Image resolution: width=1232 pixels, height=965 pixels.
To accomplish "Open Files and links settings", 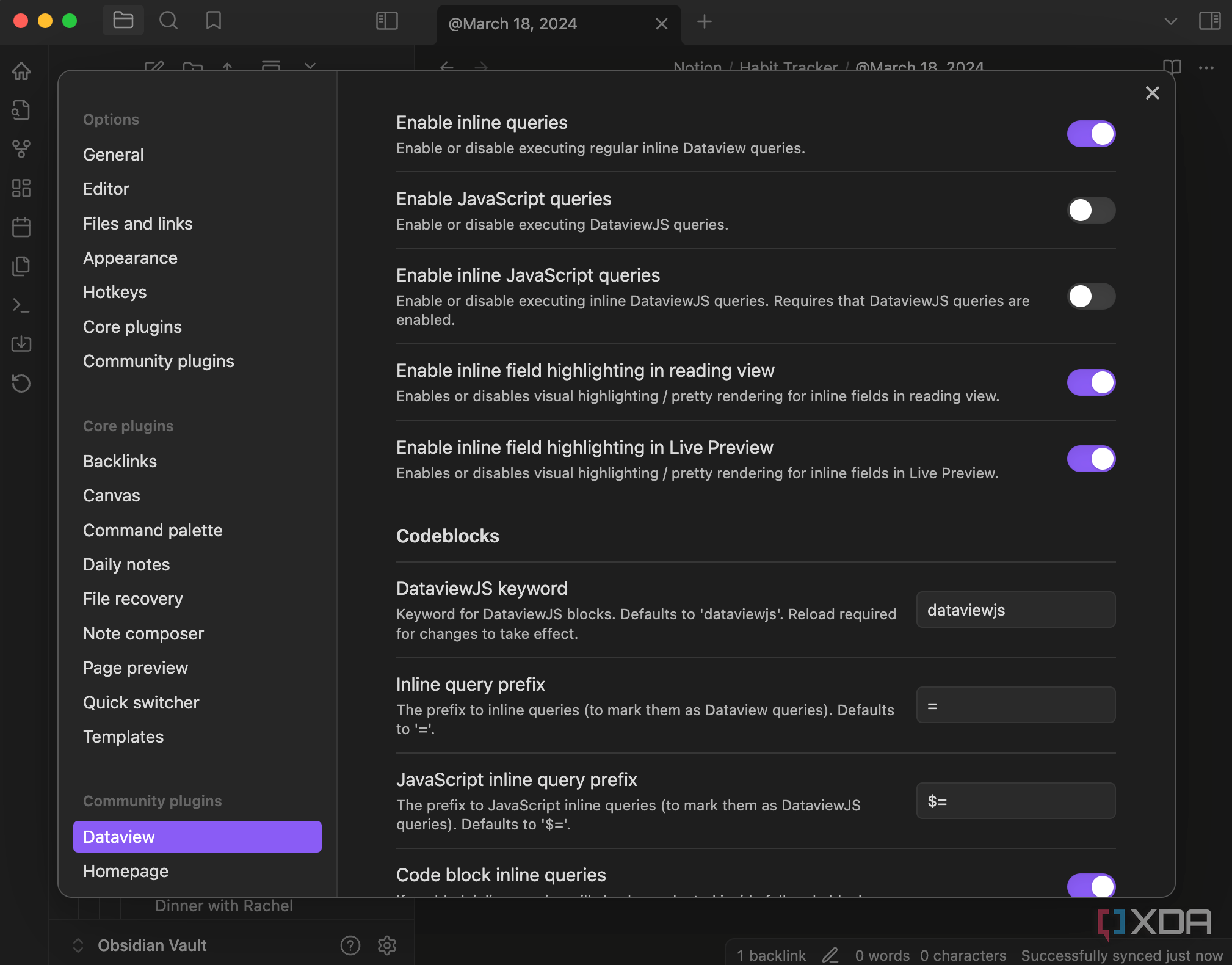I will pyautogui.click(x=197, y=224).
